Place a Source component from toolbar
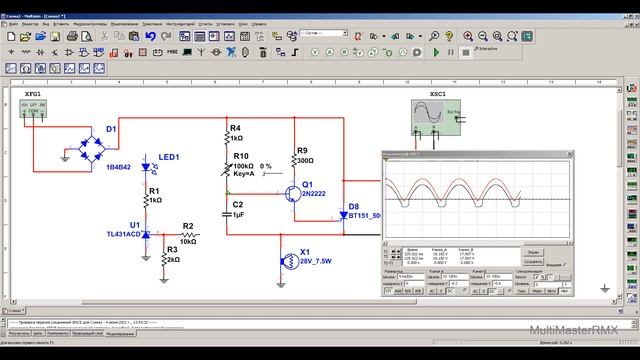Image resolution: width=640 pixels, height=360 pixels. (11, 52)
